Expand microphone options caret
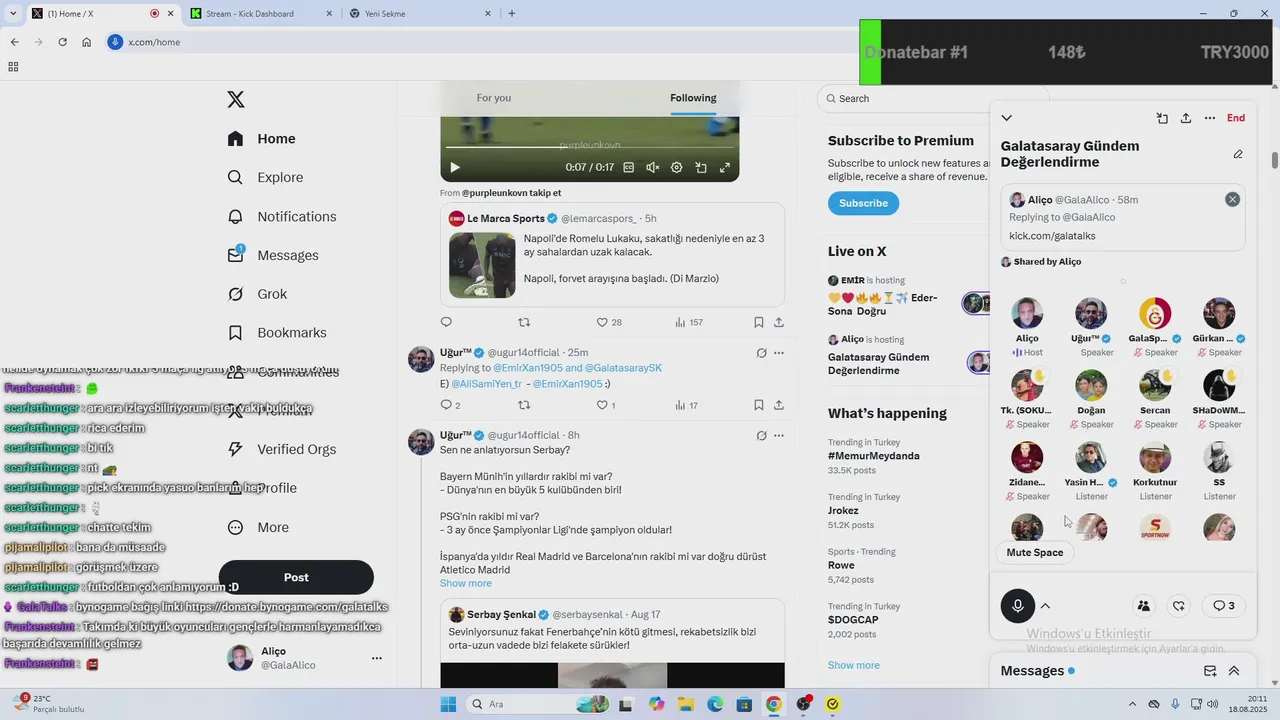This screenshot has width=1280, height=720. click(1045, 606)
